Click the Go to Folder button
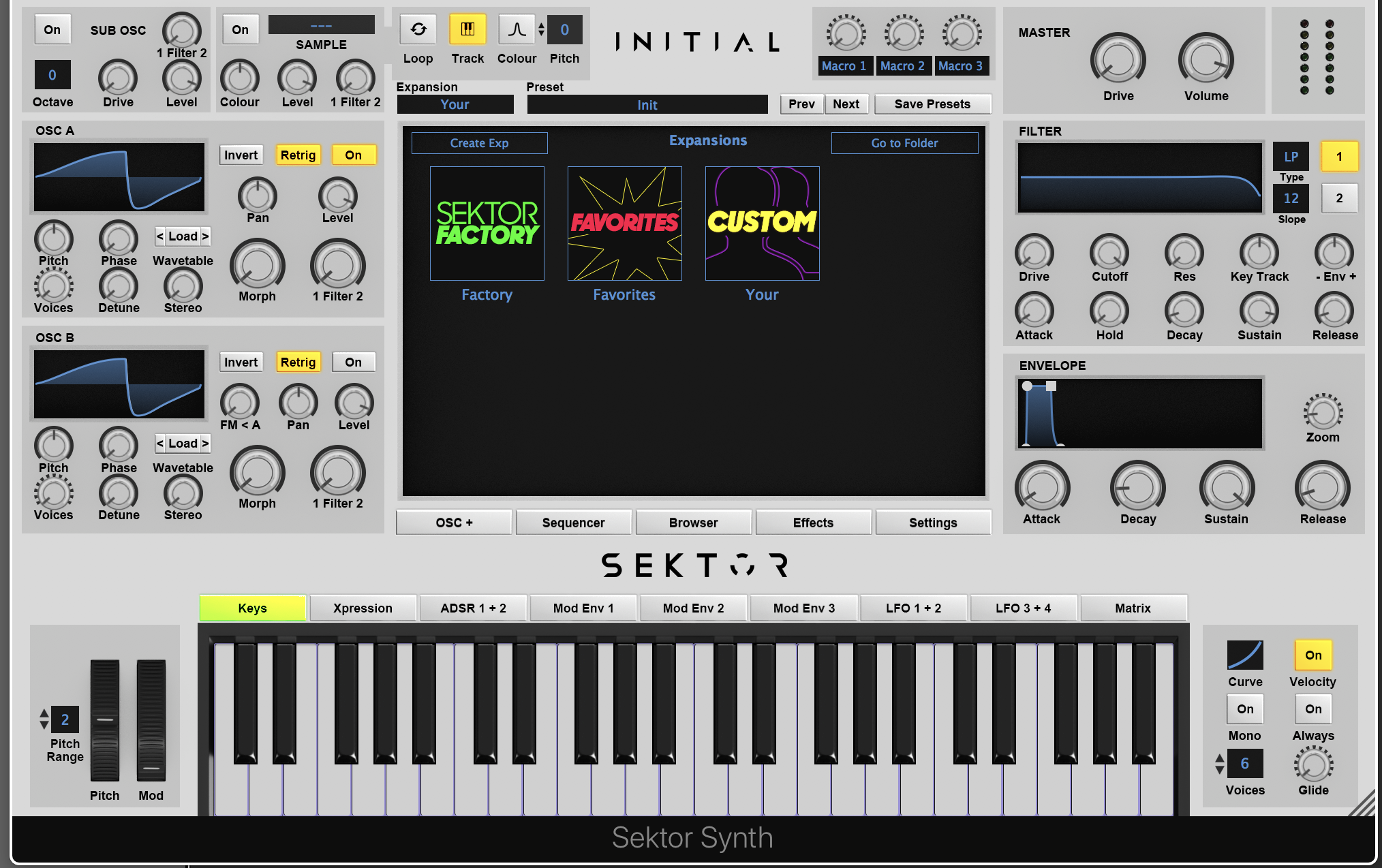Image resolution: width=1382 pixels, height=868 pixels. pos(904,143)
